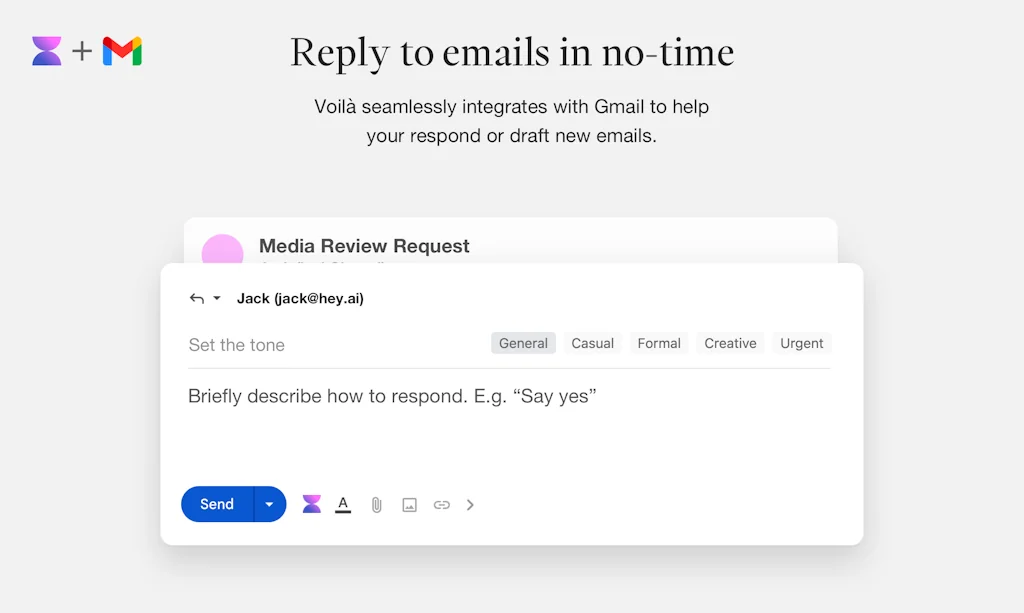Insert a hyperlink using the link icon
Screen dimensions: 1024x613
point(441,504)
